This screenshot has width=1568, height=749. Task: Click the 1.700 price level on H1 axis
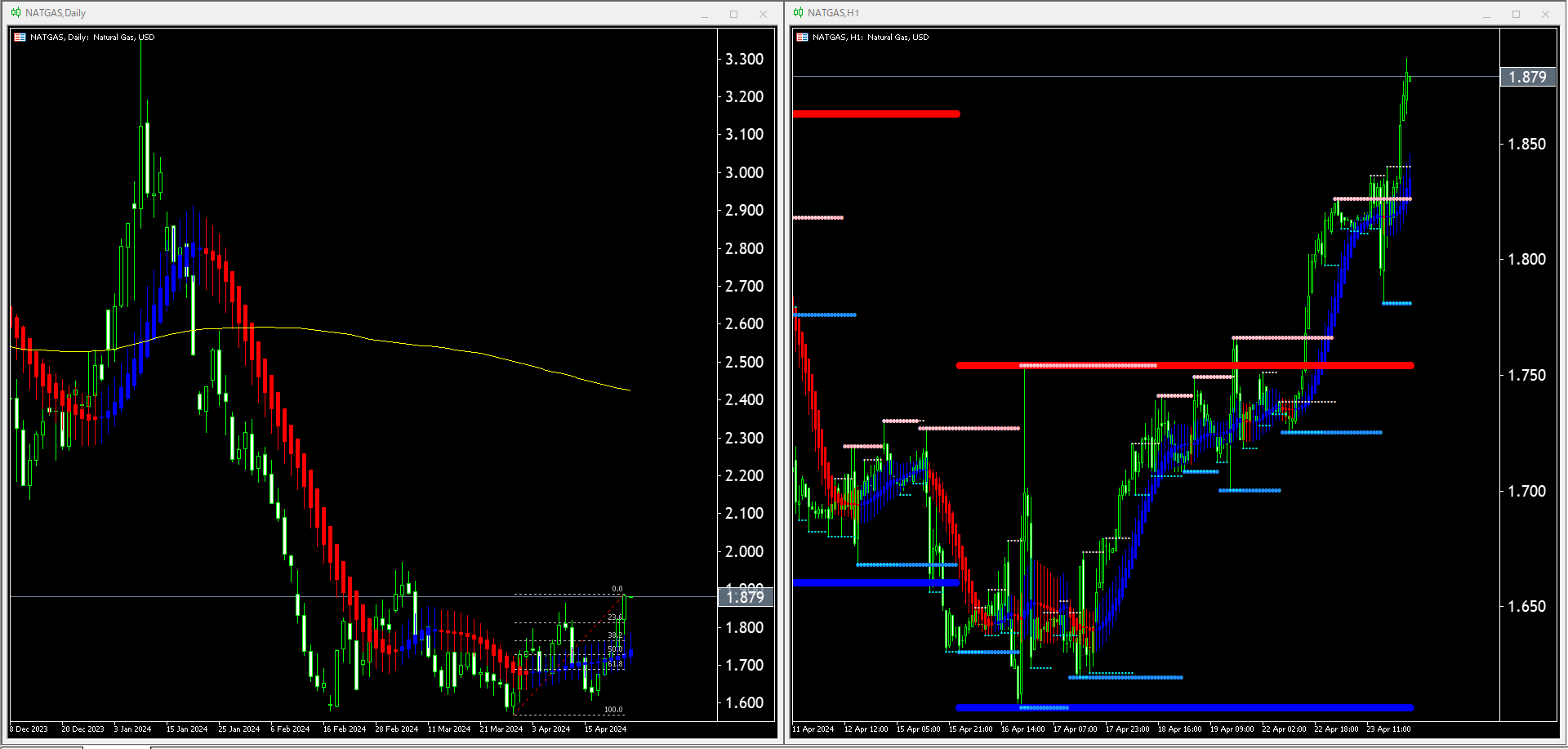coord(1527,491)
